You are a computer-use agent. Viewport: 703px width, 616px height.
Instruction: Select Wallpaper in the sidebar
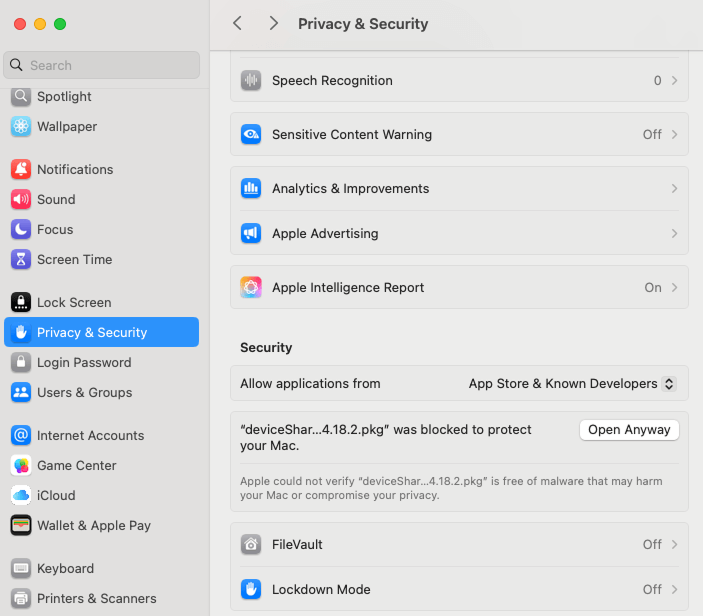click(x=101, y=126)
